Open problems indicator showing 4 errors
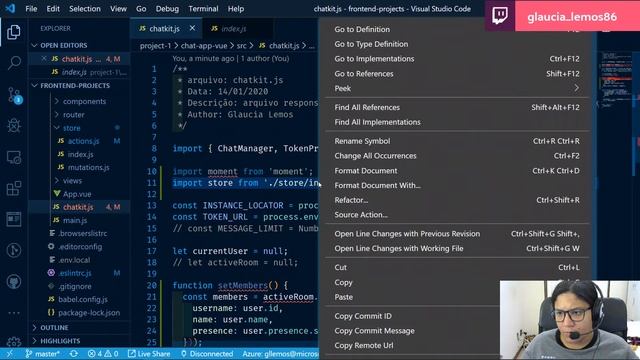Screen dimensions: 640x360 (x=103, y=354)
